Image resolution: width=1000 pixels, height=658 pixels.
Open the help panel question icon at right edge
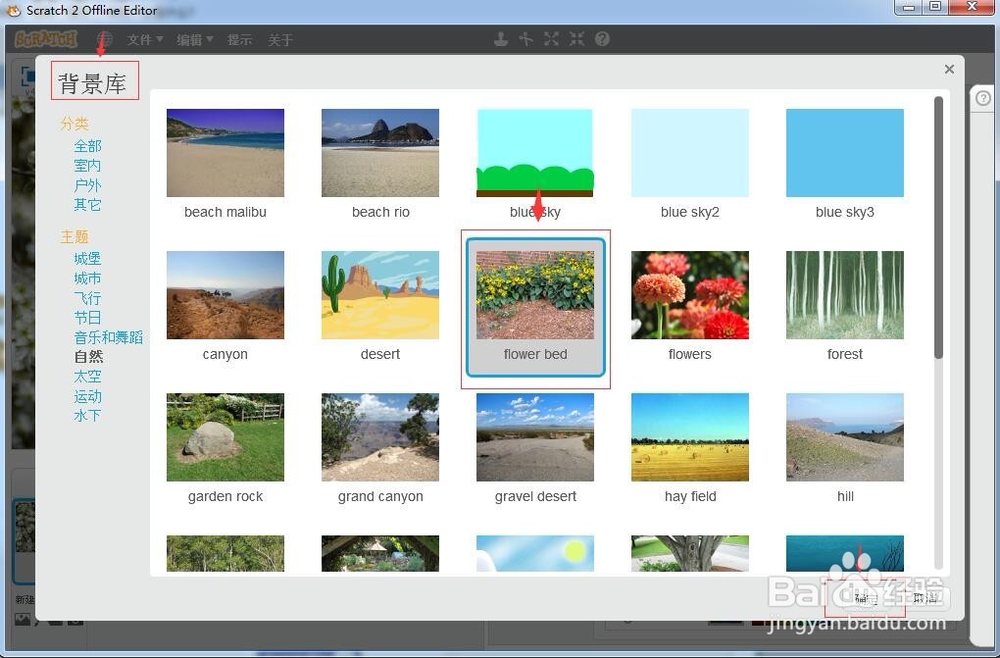(983, 98)
